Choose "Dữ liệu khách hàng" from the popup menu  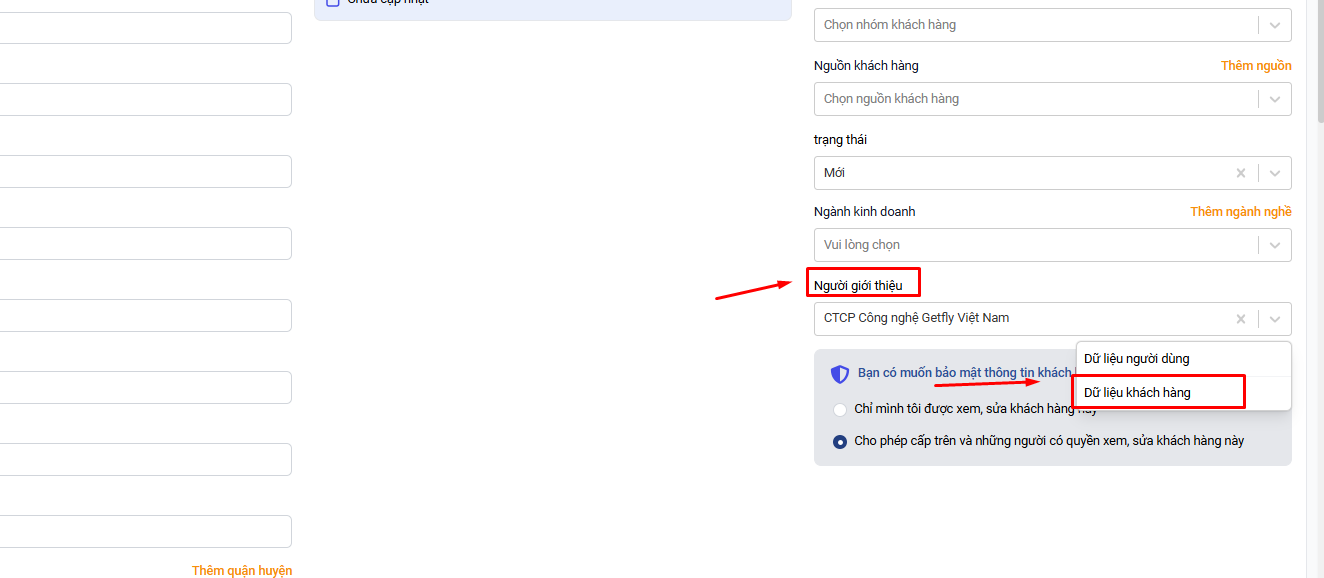[1137, 393]
